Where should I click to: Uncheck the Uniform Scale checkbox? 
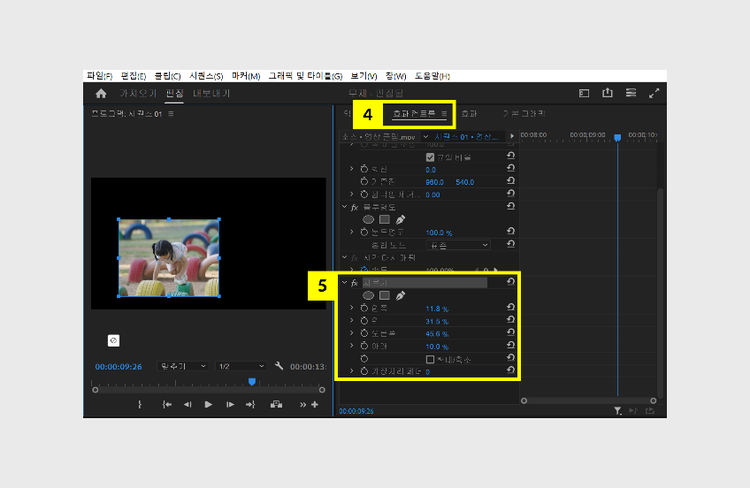click(x=430, y=157)
